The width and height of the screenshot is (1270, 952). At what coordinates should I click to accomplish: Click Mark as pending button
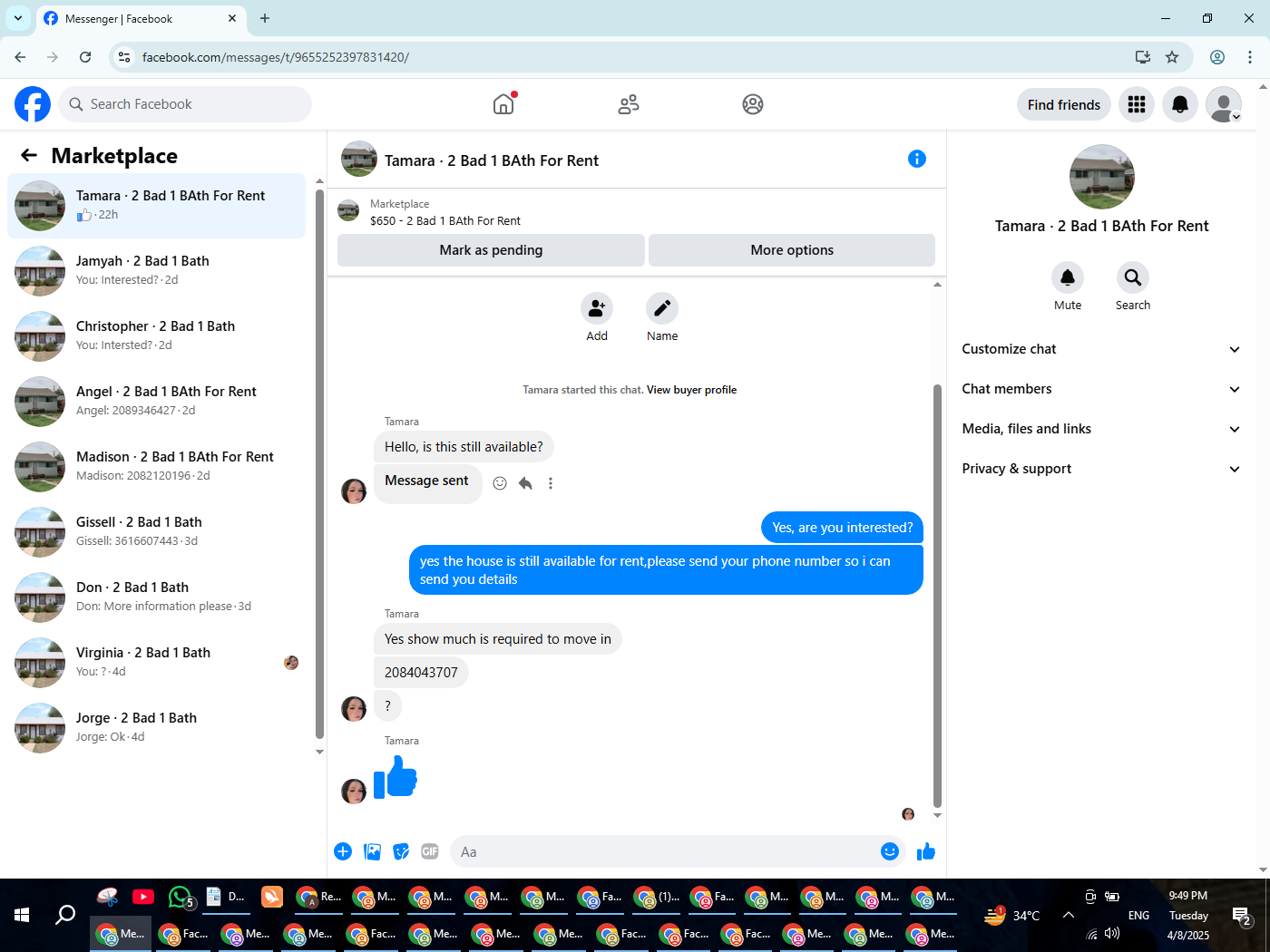pyautogui.click(x=491, y=250)
